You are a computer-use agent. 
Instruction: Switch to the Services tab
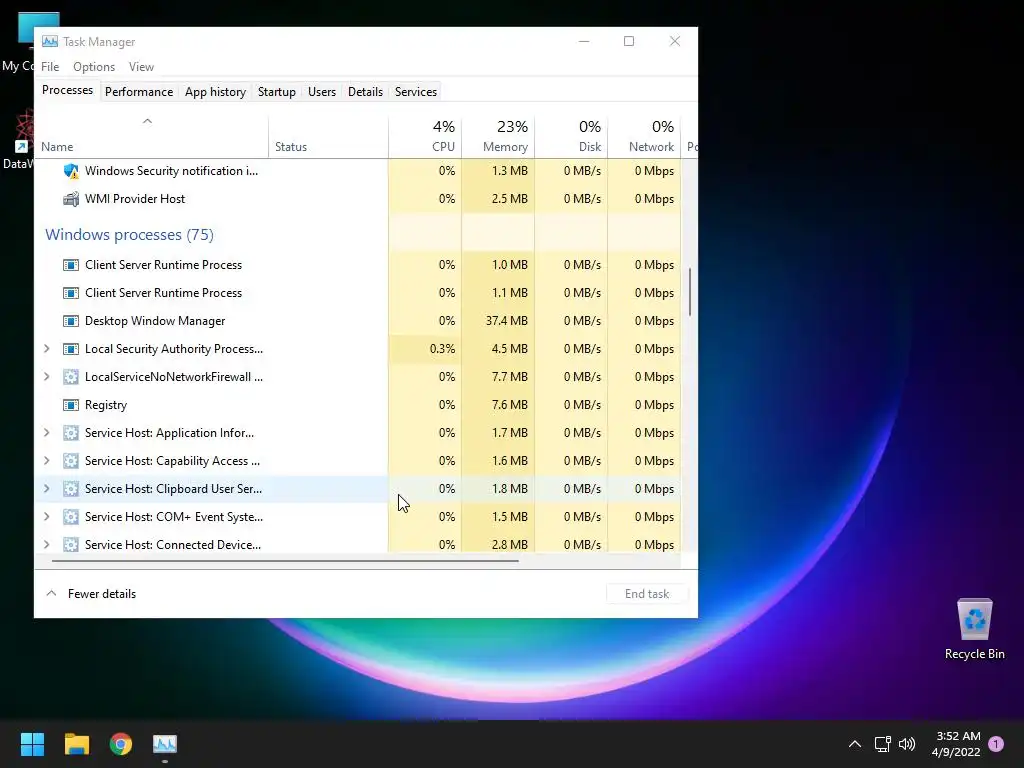pos(416,92)
